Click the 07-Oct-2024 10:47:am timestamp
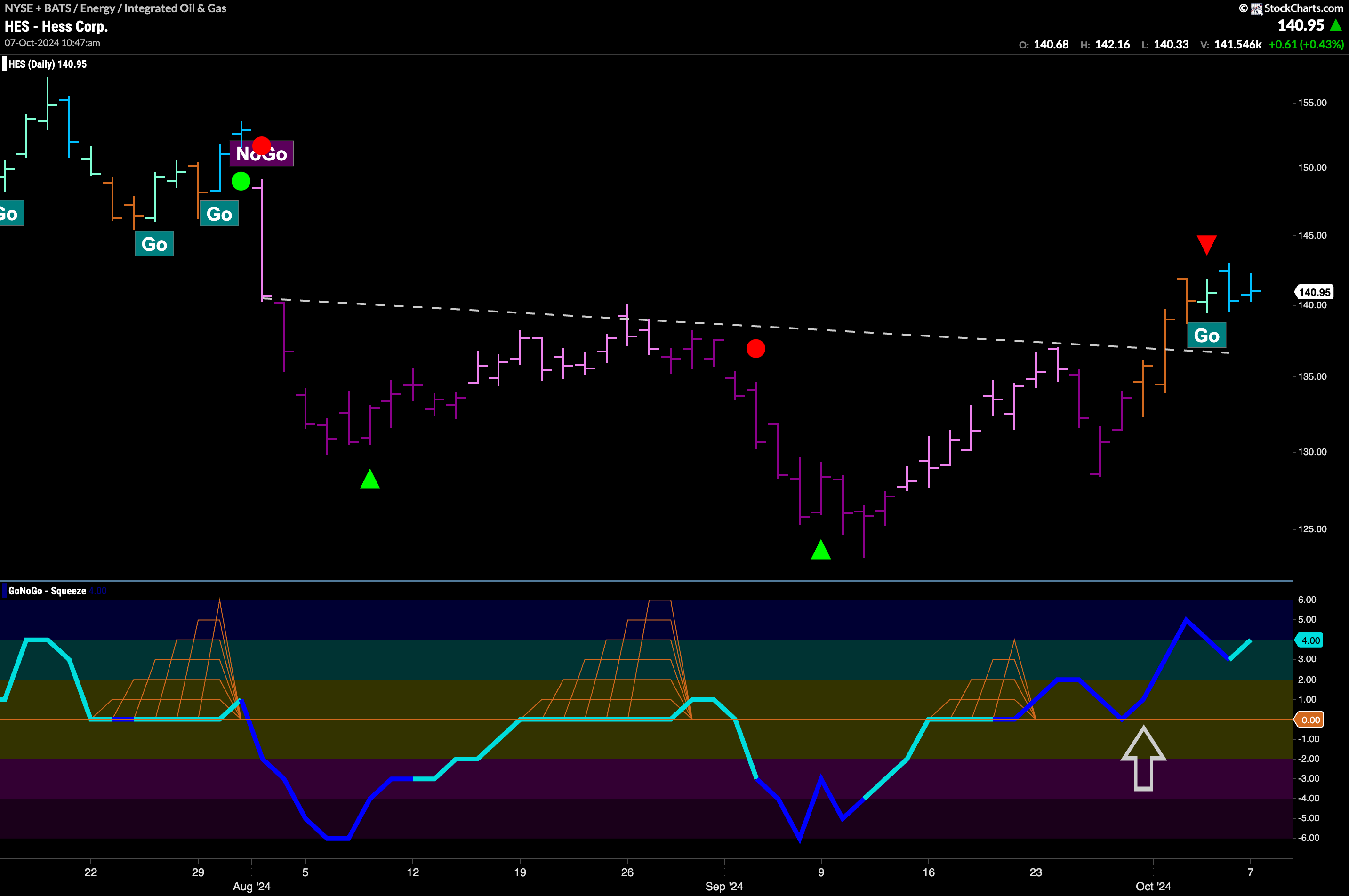This screenshot has width=1349, height=896. (53, 43)
